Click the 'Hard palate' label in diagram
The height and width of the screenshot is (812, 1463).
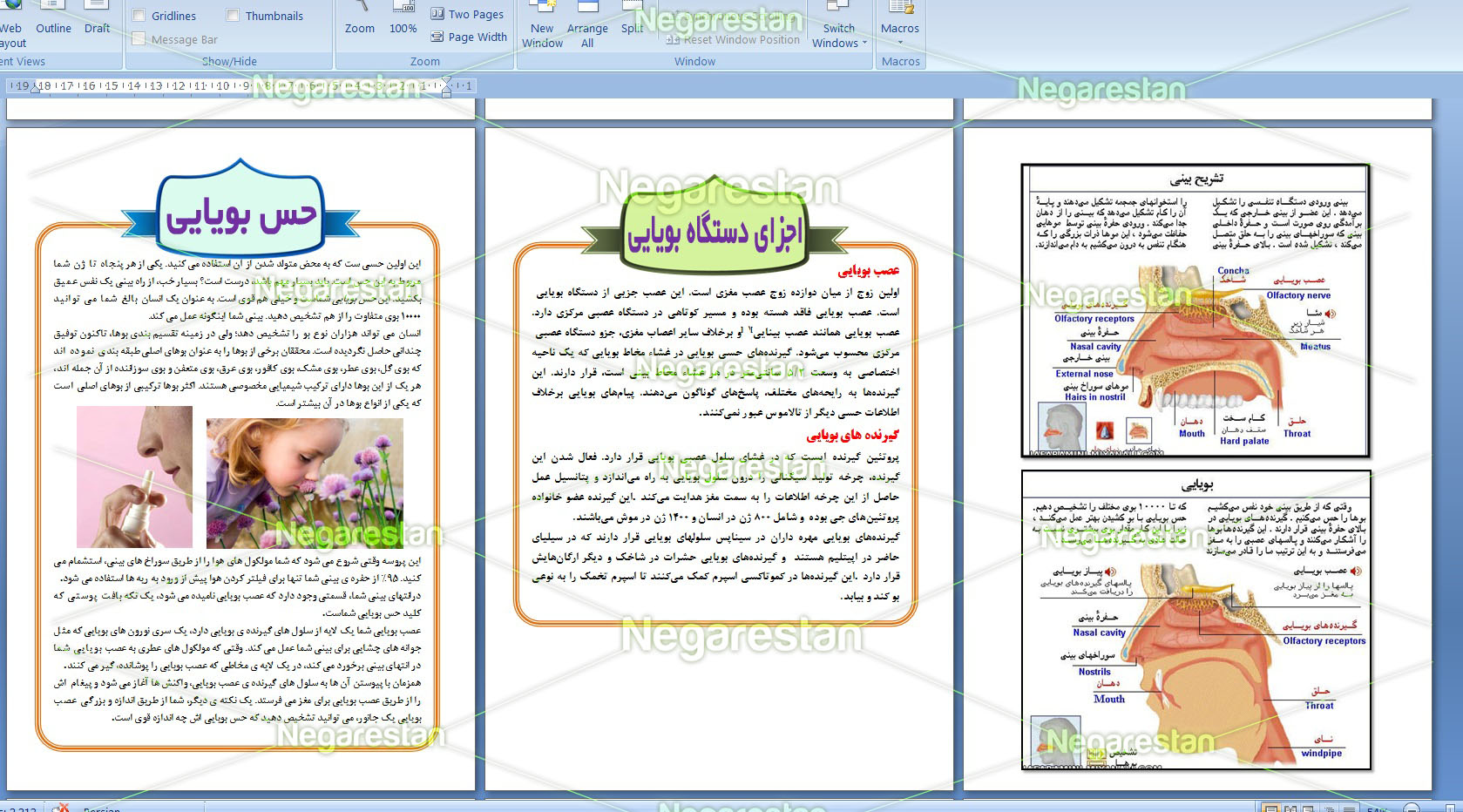(1244, 441)
